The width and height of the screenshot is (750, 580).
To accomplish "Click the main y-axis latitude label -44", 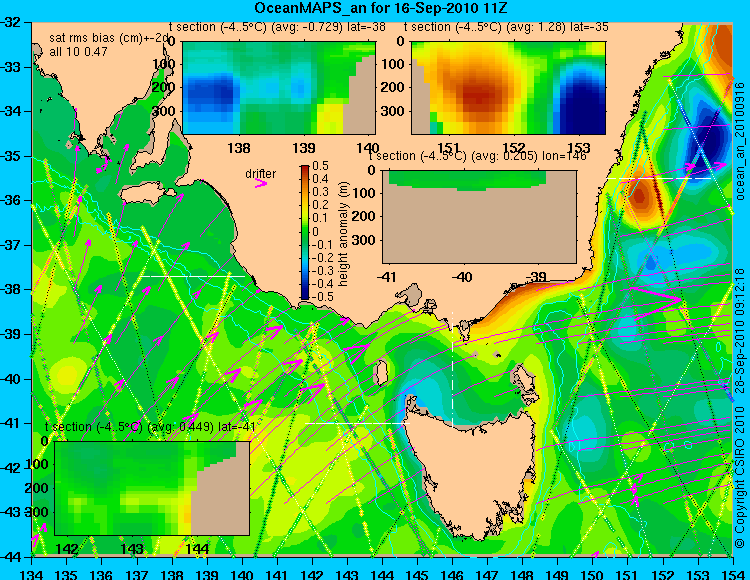I will (x=11, y=557).
